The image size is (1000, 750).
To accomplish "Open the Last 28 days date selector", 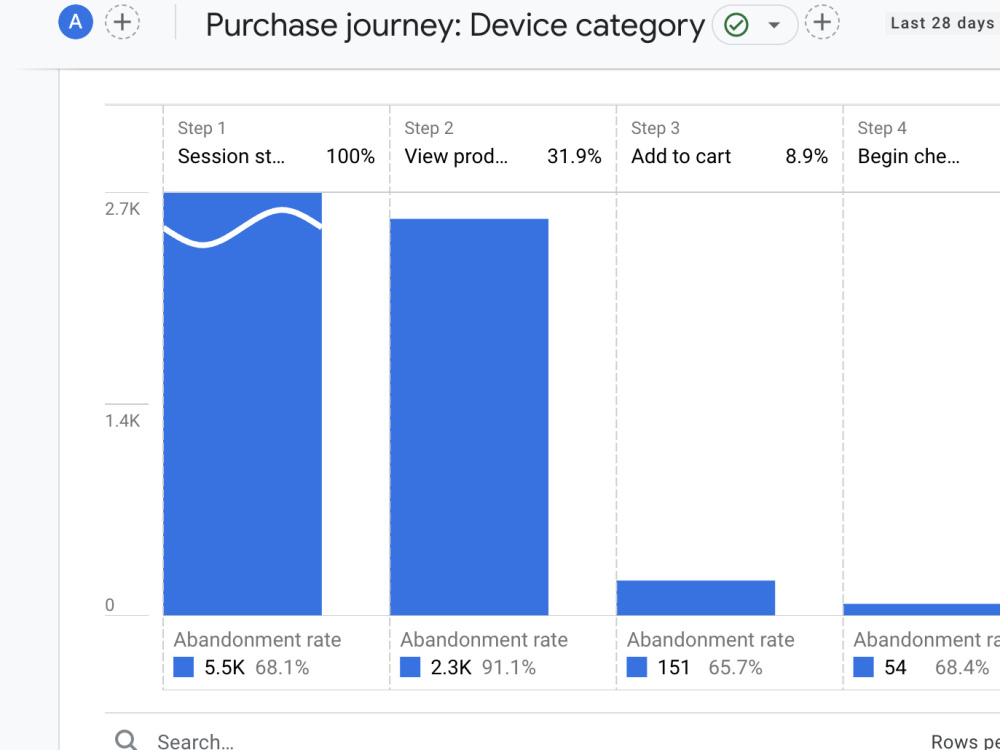I will [x=942, y=23].
